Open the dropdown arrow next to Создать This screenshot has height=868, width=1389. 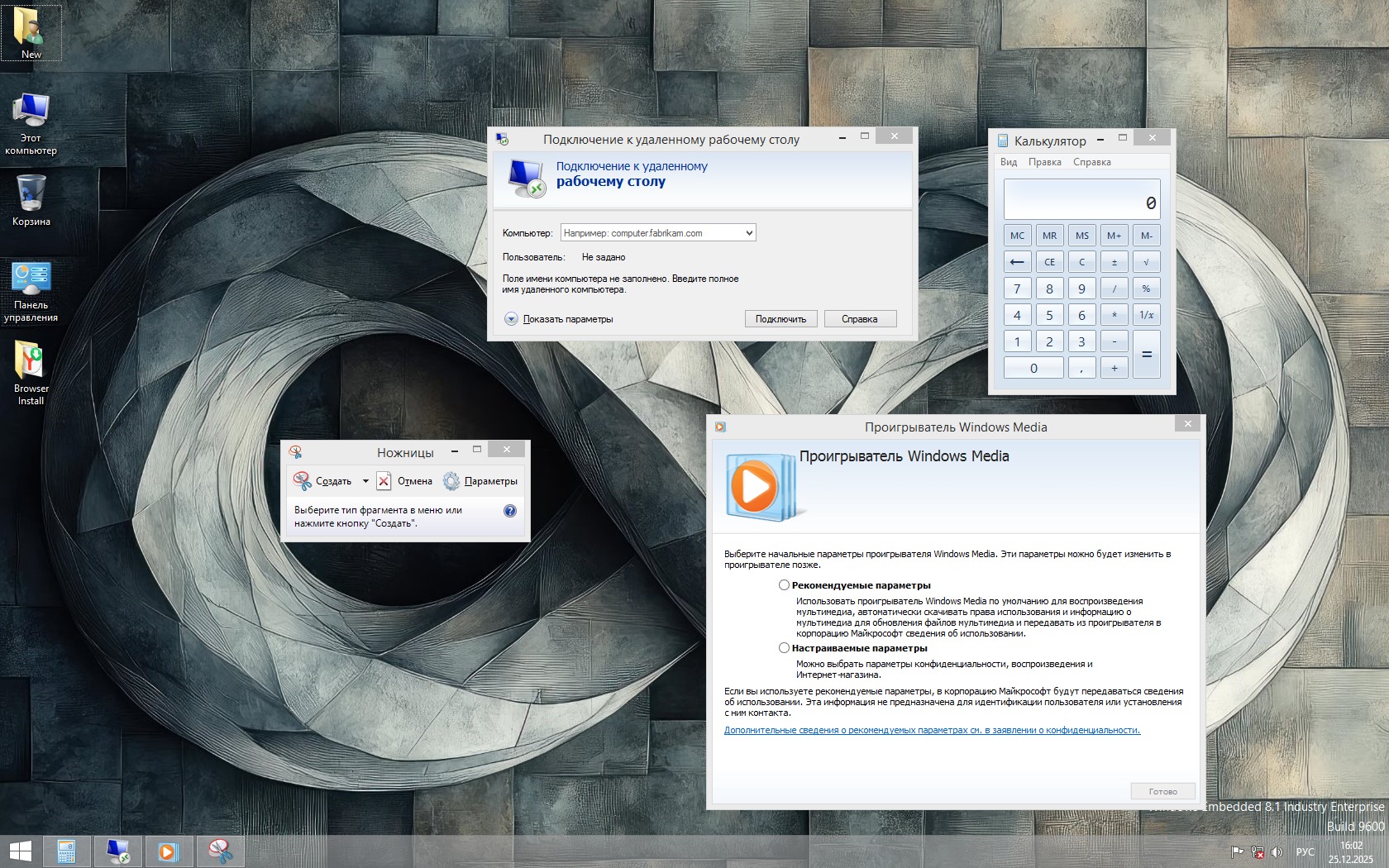[365, 481]
